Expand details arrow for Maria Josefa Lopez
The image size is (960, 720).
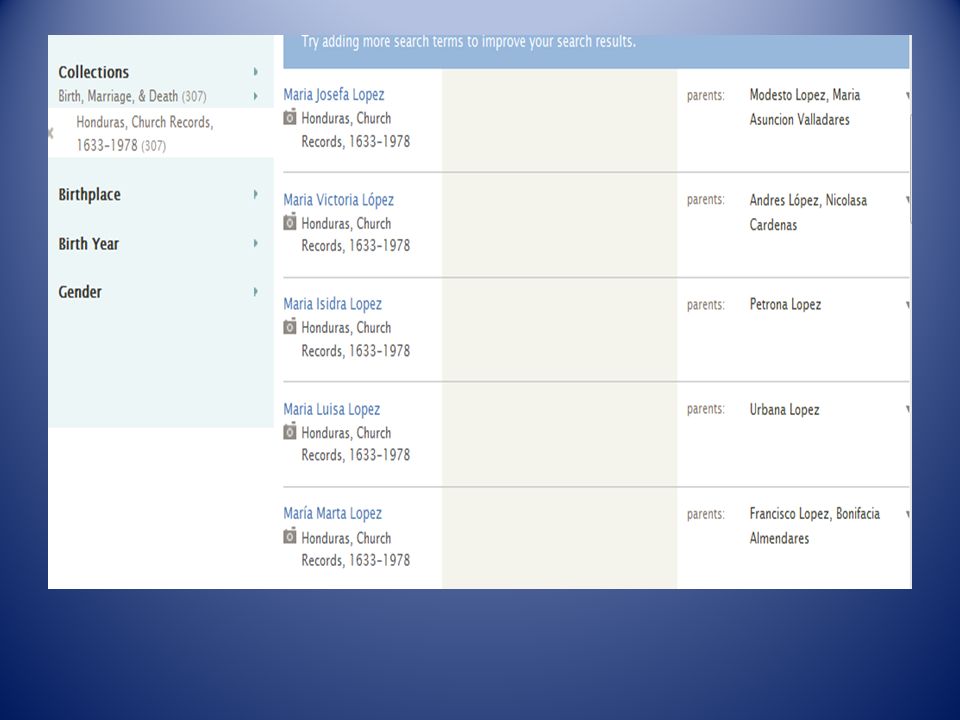coord(907,96)
